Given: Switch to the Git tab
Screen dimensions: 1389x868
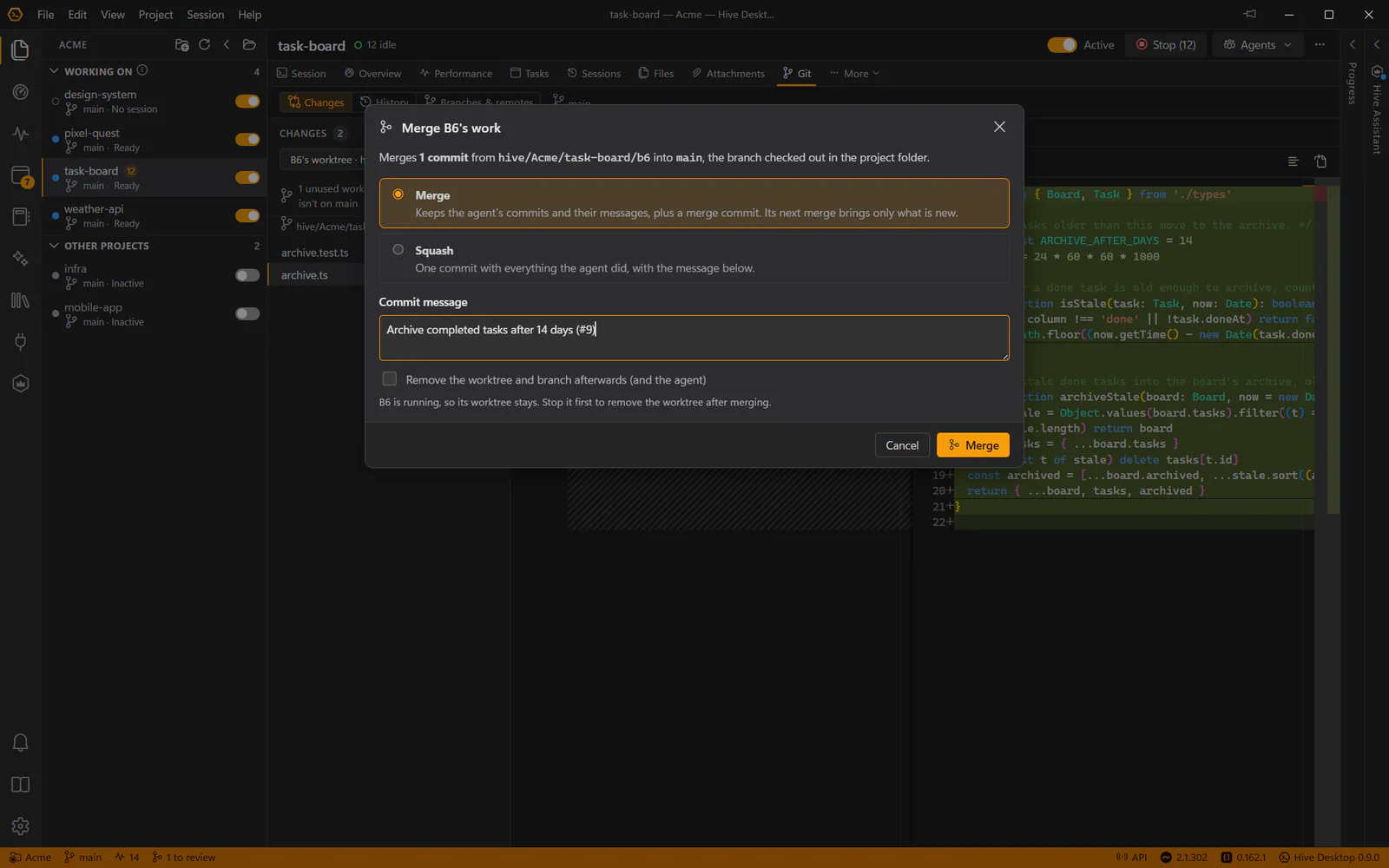Looking at the screenshot, I should point(796,74).
